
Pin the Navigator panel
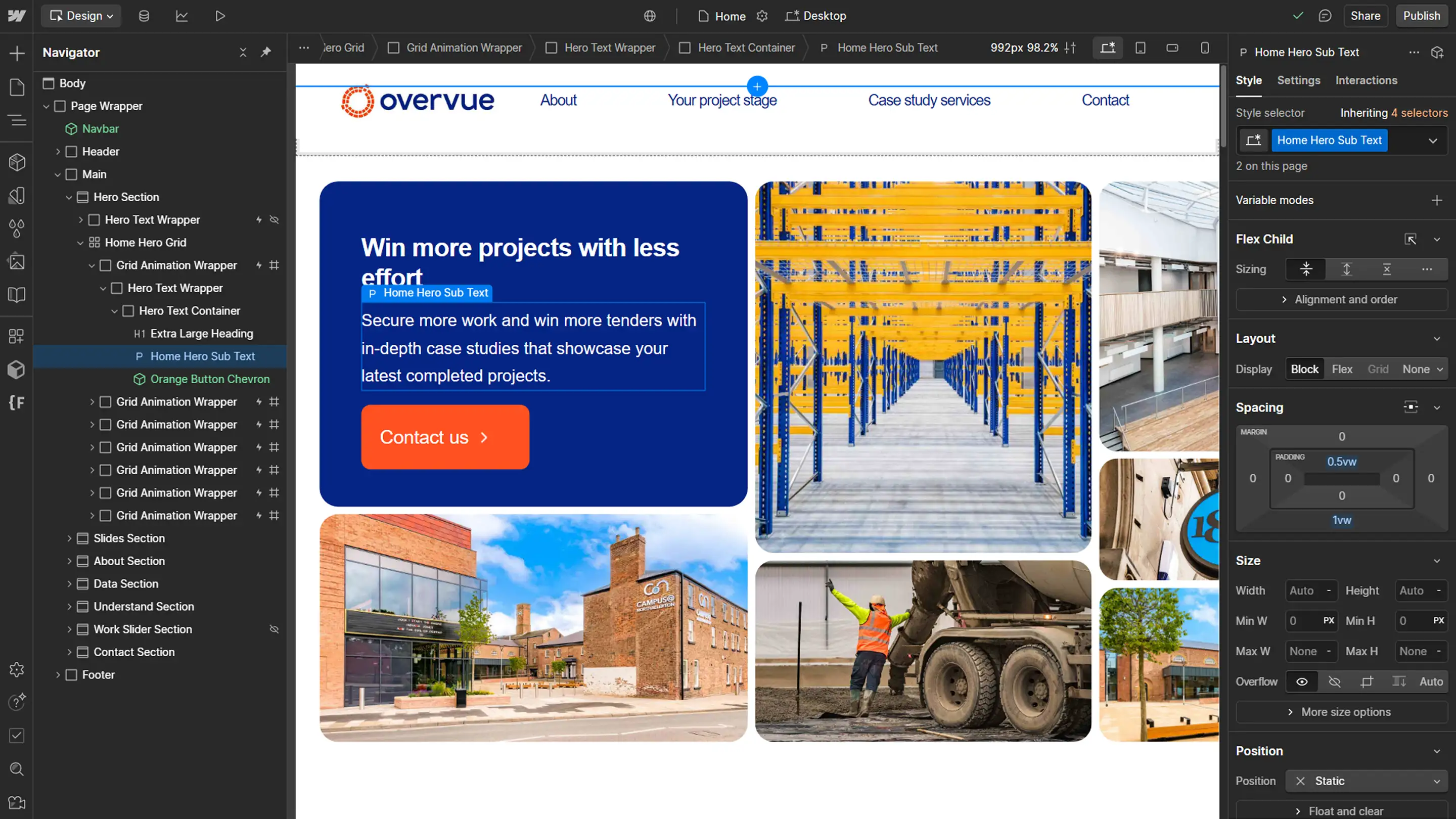point(265,52)
